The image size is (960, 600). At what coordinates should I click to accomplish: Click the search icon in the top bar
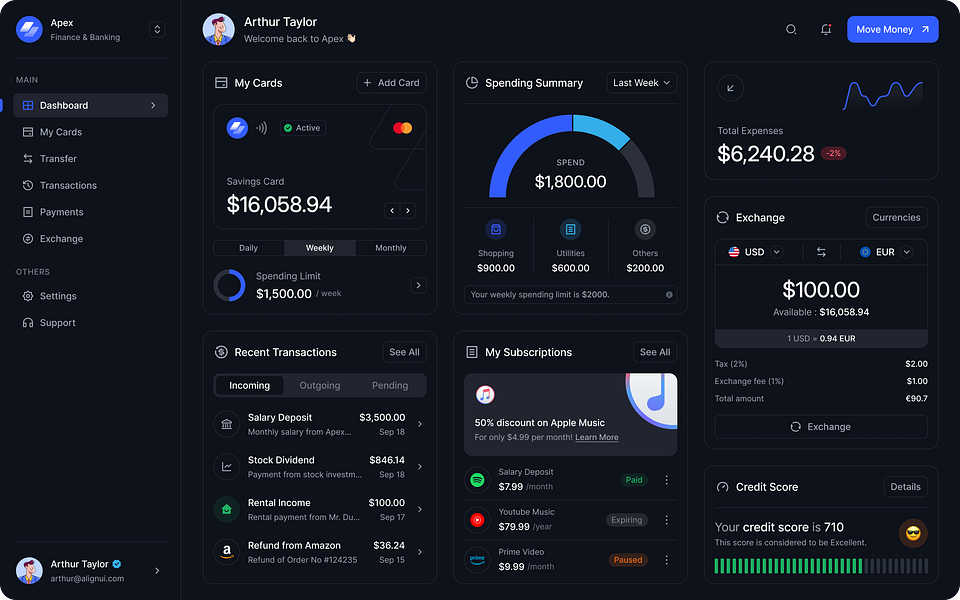click(x=791, y=30)
